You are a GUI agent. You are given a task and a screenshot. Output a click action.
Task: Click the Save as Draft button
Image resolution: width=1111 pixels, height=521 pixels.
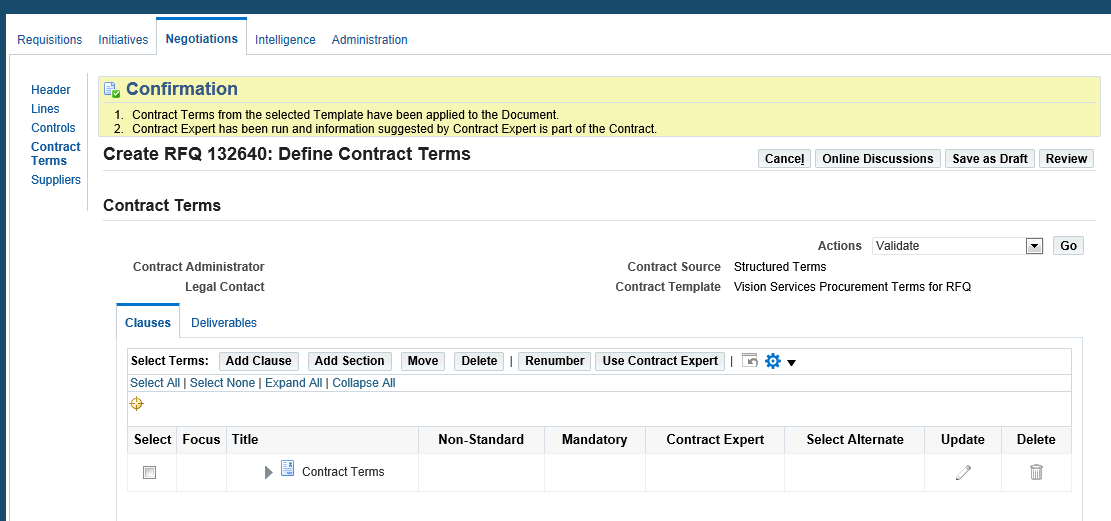tap(989, 159)
